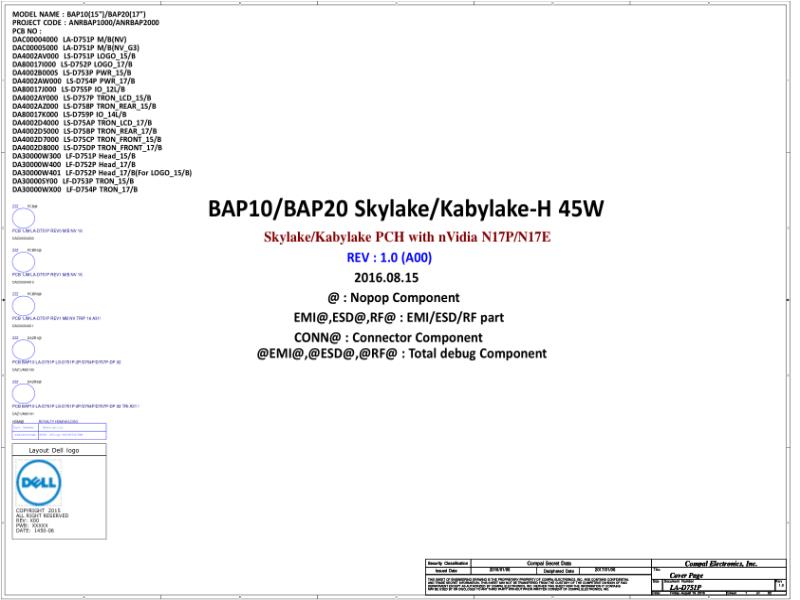Click the row "DA30000W400 LF-D752P Head_17/B"
Screen dimensions: 800x600
(x=74, y=164)
